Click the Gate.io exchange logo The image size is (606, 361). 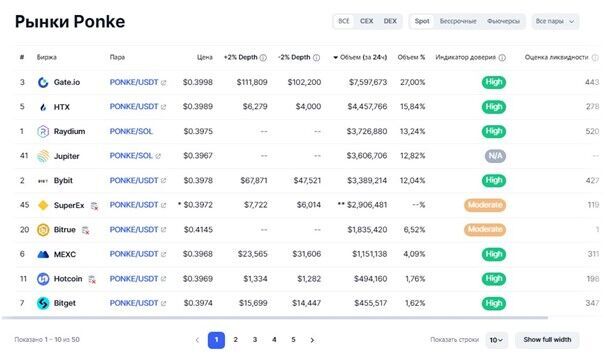43,82
